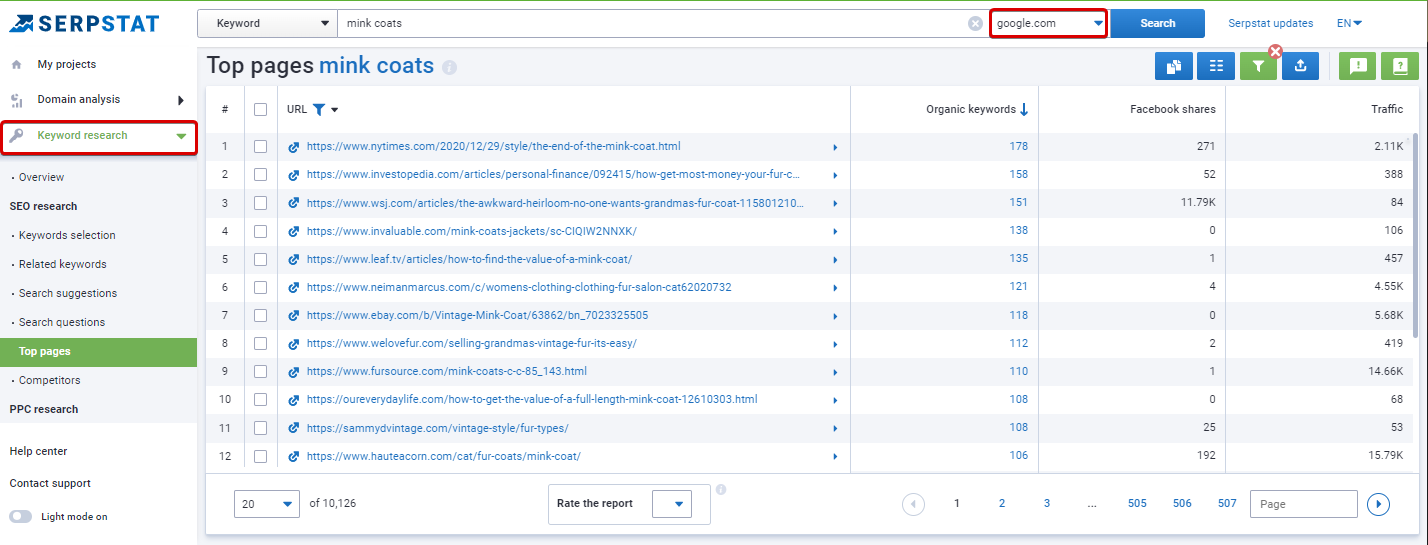Open external link icon for neimanmarcus.com row
The height and width of the screenshot is (545, 1428).
coord(294,287)
